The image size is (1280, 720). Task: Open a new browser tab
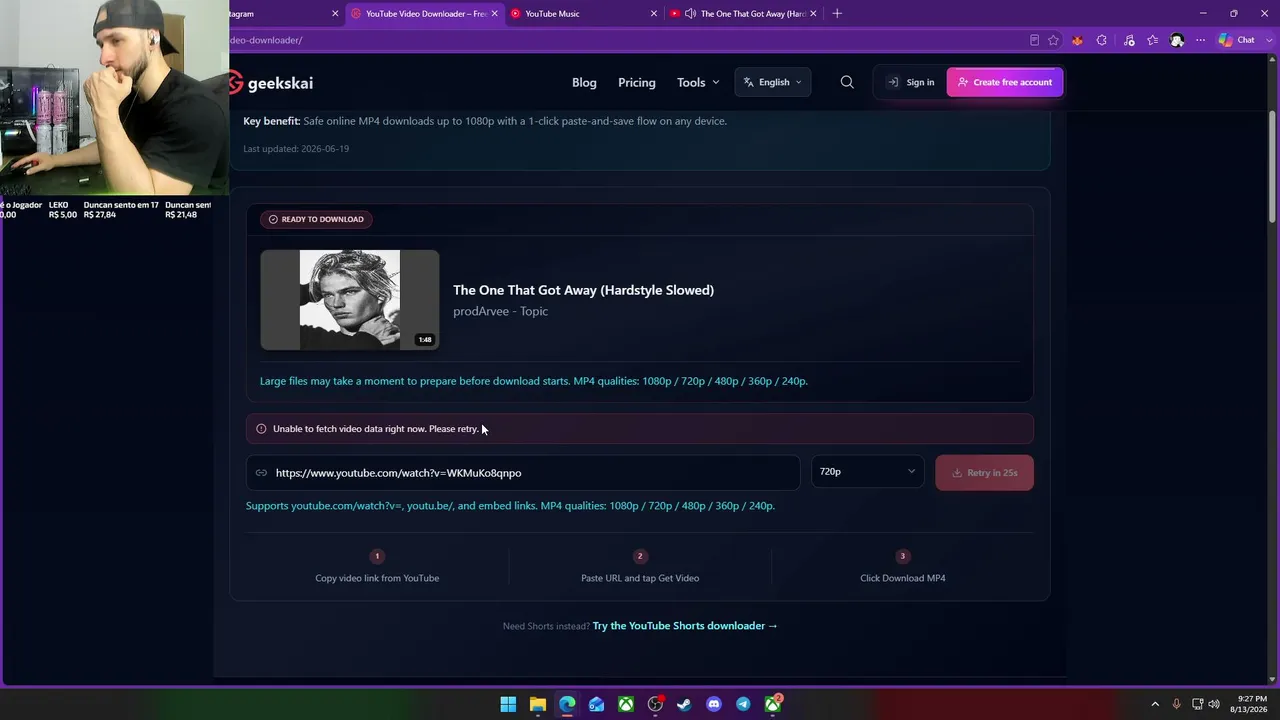pyautogui.click(x=837, y=14)
